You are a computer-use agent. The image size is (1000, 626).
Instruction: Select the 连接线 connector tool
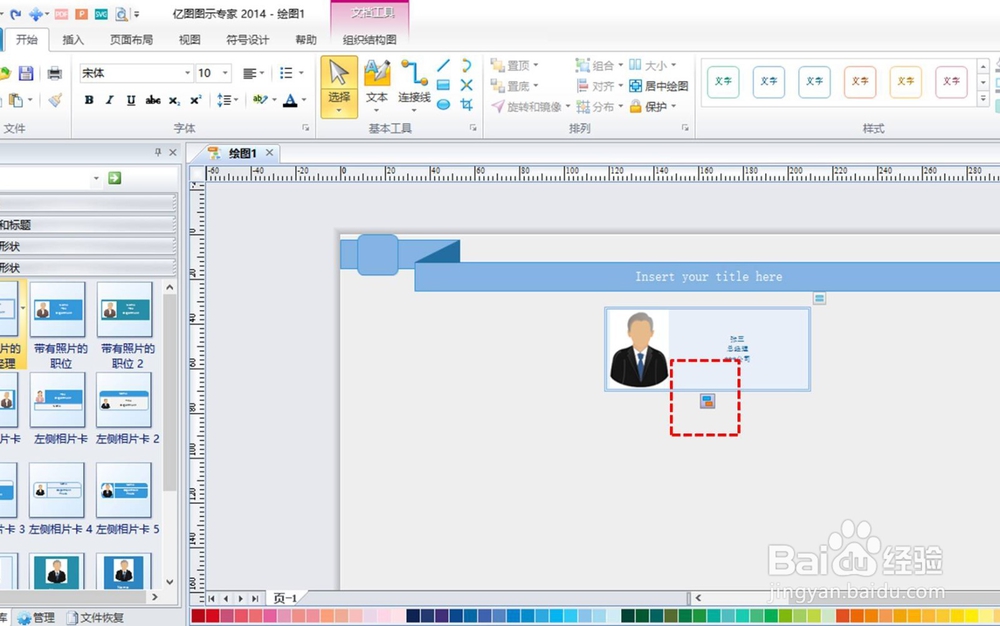click(415, 86)
